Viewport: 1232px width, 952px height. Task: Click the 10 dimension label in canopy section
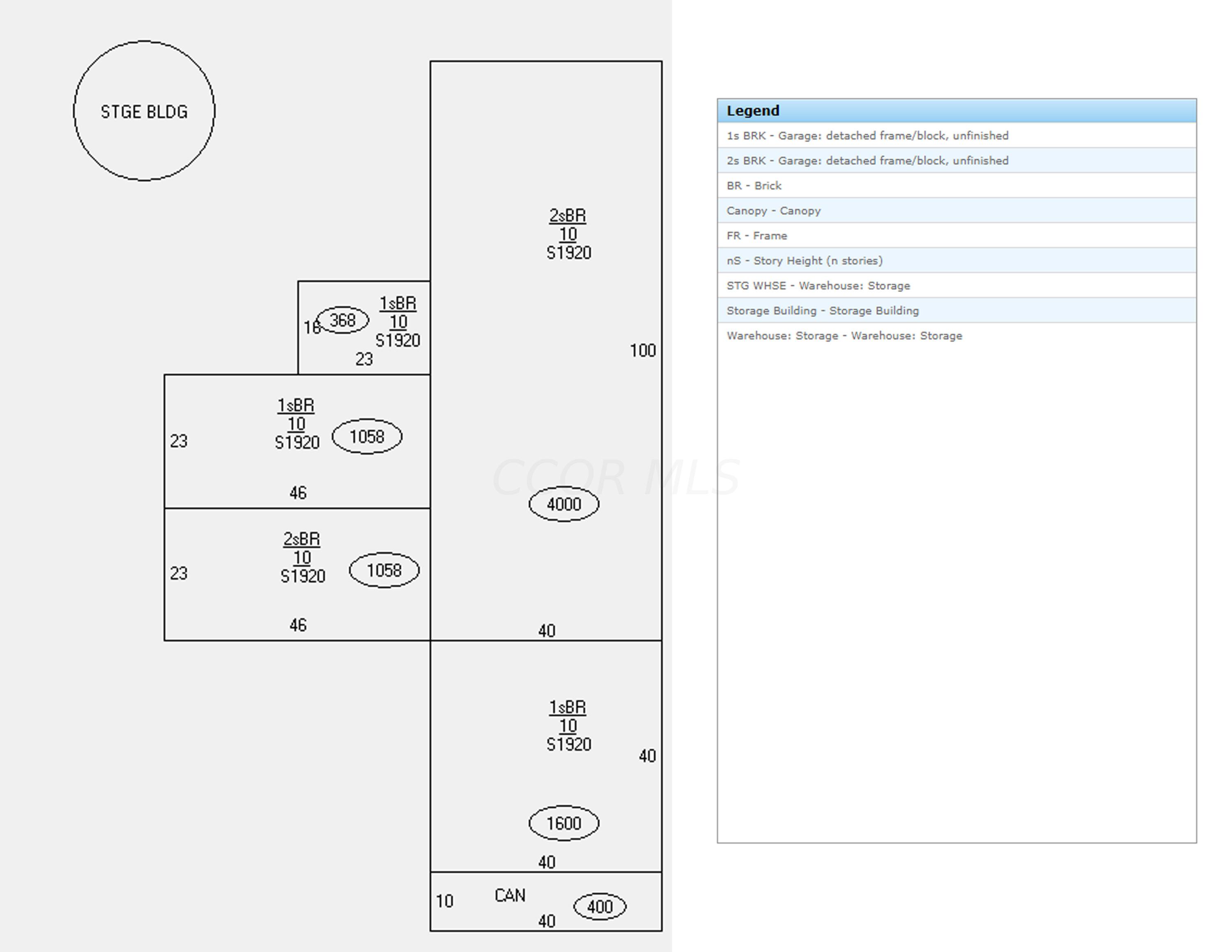444,901
